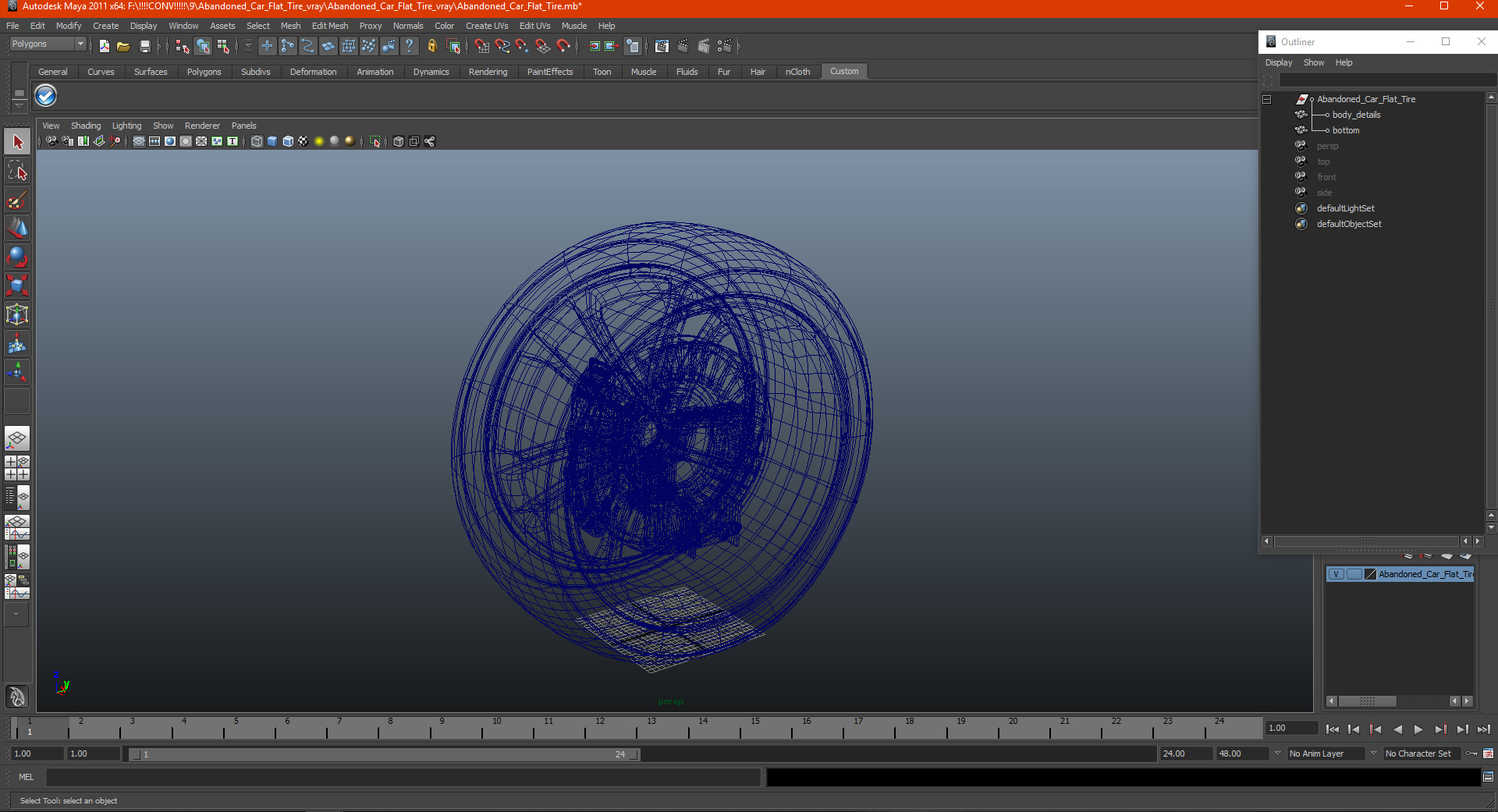
Task: Open the shelf tabs selector button
Action: (x=19, y=92)
